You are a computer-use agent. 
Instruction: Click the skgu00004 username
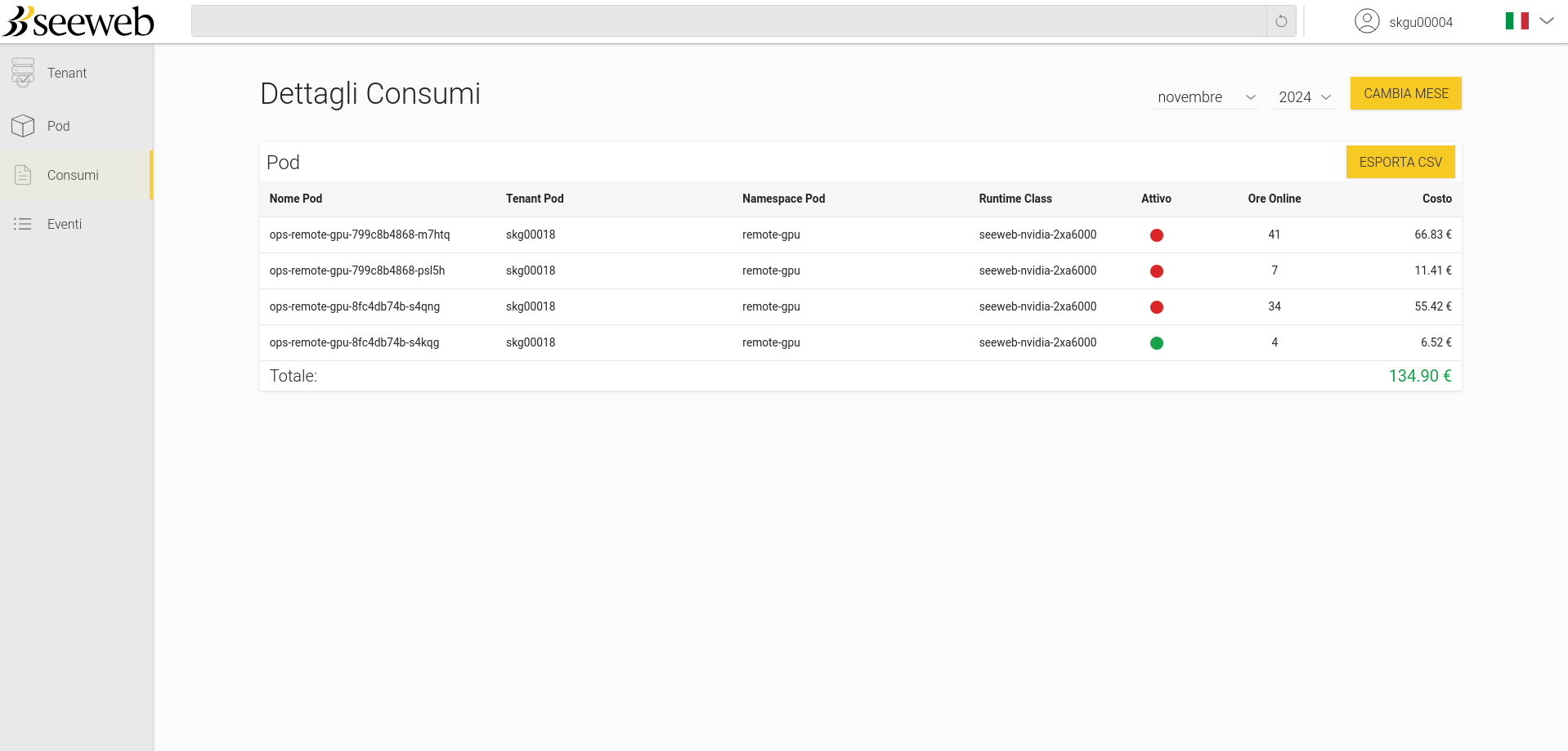(x=1421, y=22)
